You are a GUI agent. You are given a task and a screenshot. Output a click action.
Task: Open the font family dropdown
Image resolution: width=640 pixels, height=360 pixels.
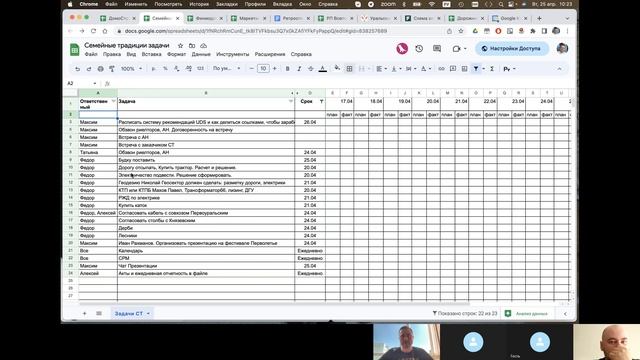(x=227, y=69)
